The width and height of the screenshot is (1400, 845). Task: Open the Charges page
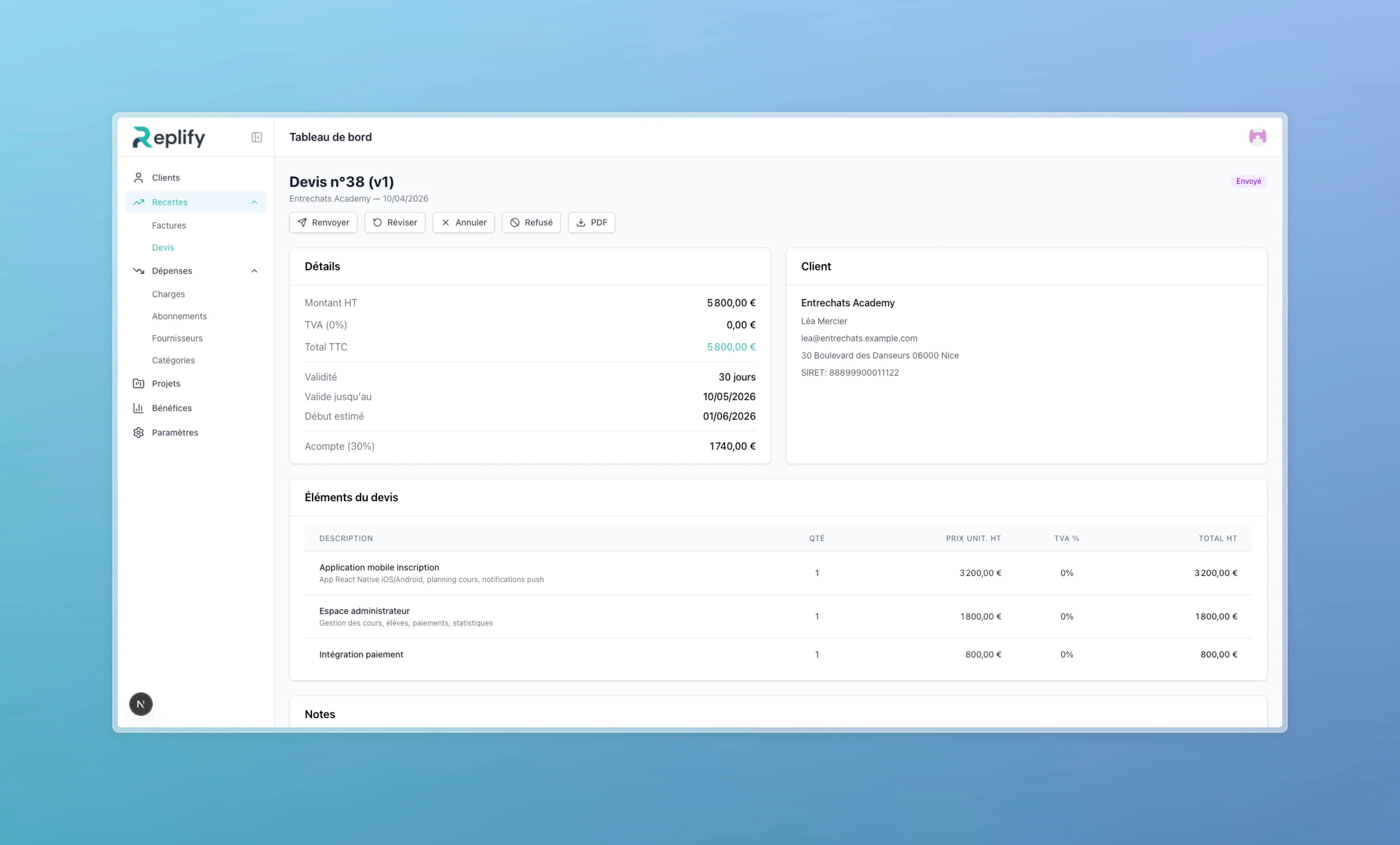(x=168, y=294)
